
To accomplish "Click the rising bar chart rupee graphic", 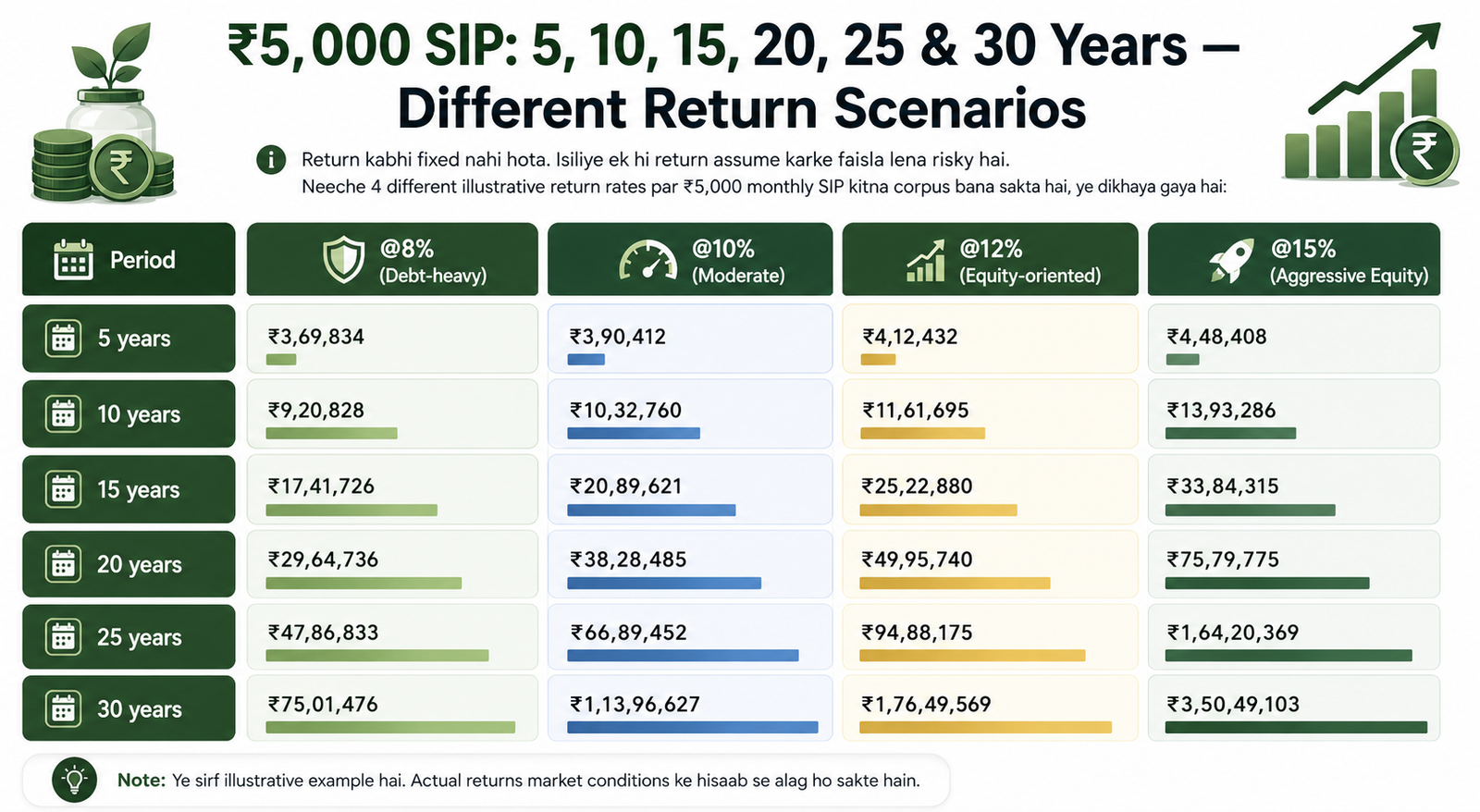I will [1371, 104].
